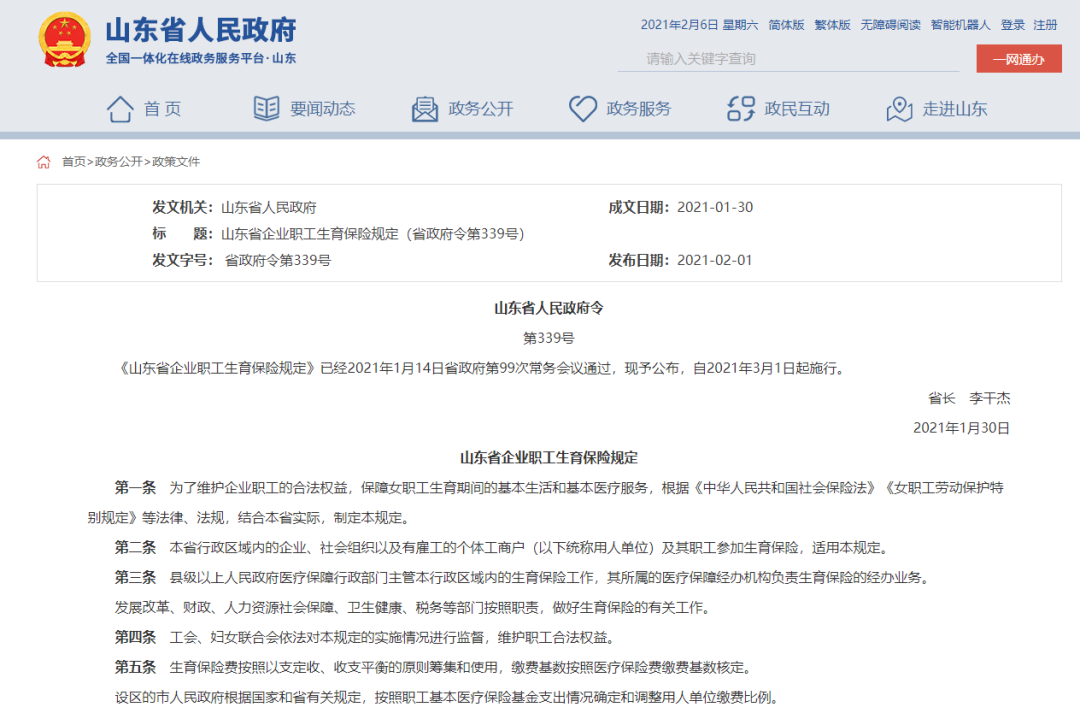Click the heart icon for 政务服务
This screenshot has width=1080, height=713.
pos(583,109)
